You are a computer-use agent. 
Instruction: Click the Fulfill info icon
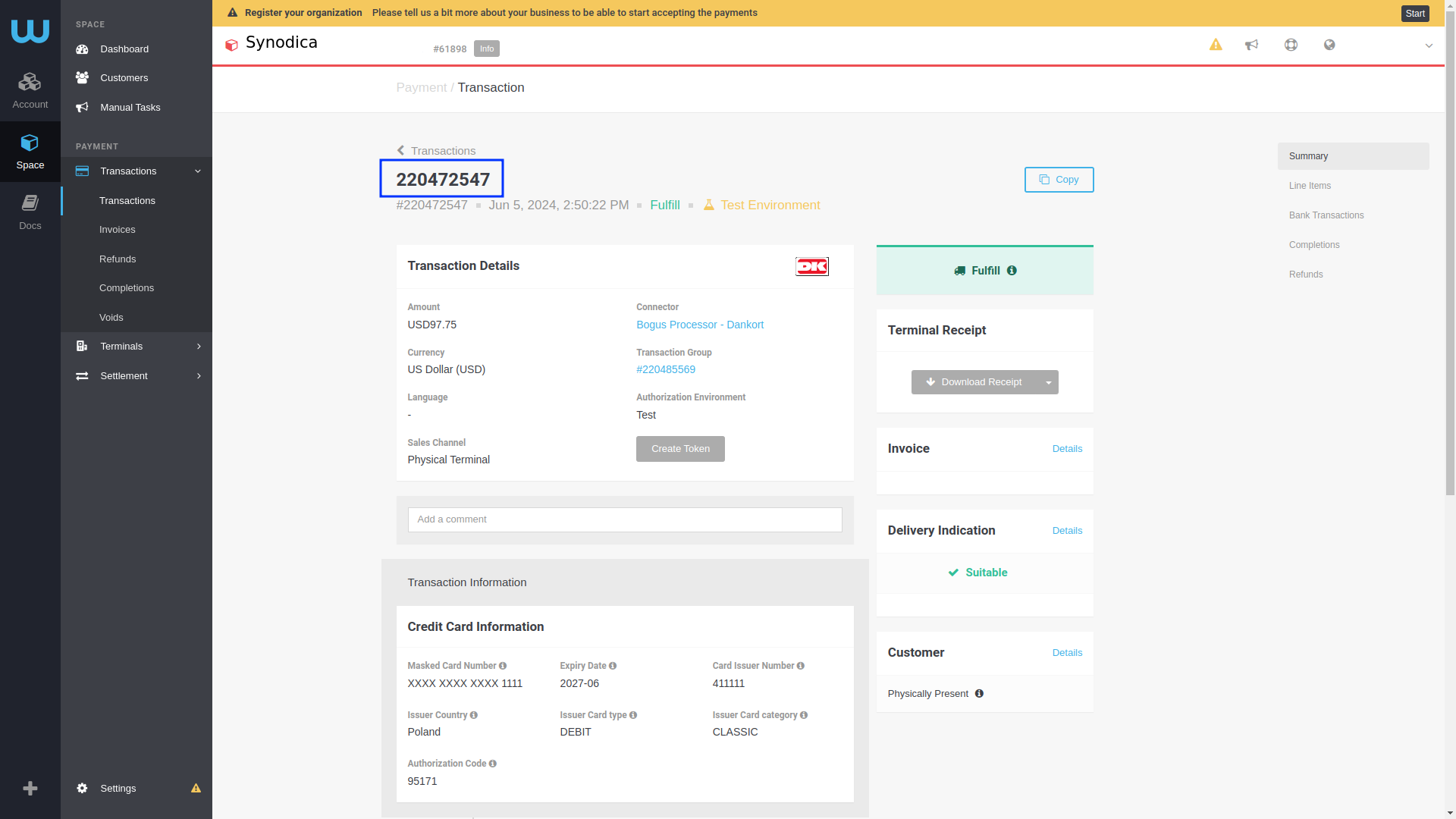click(1012, 271)
